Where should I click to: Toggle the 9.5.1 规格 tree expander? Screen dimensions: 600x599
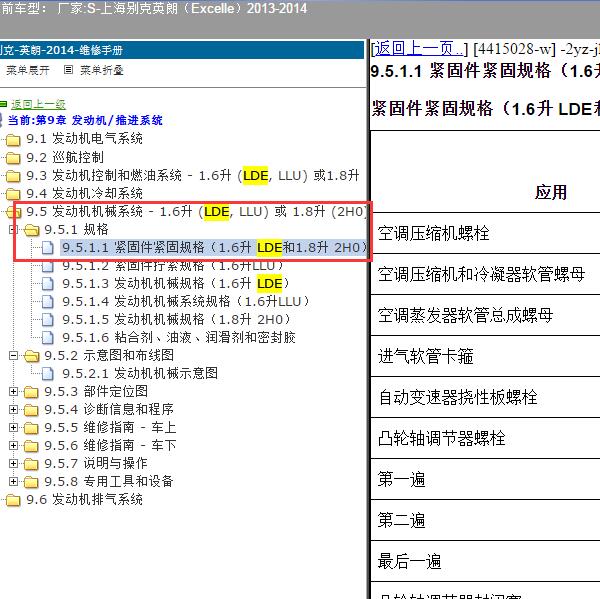point(12,229)
